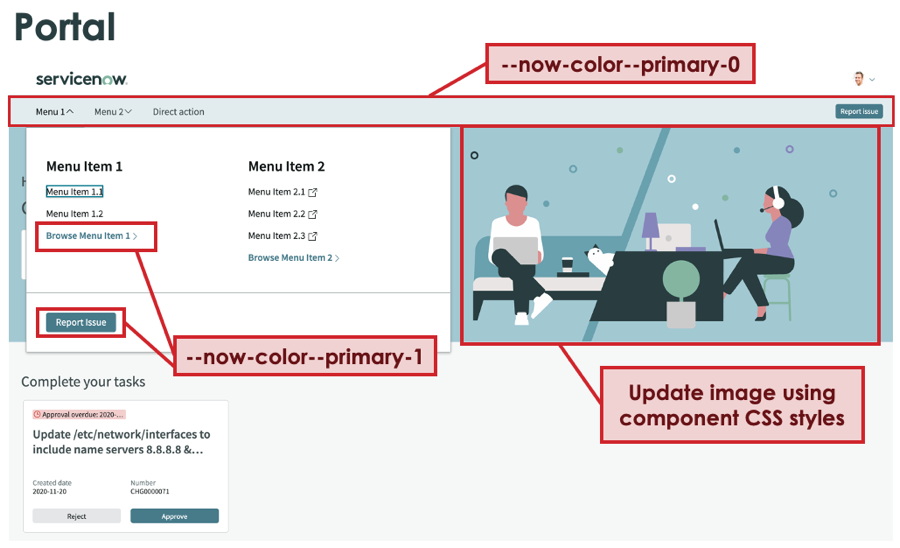The image size is (900, 548).
Task: Expand the Menu 2 dropdown
Action: point(113,112)
